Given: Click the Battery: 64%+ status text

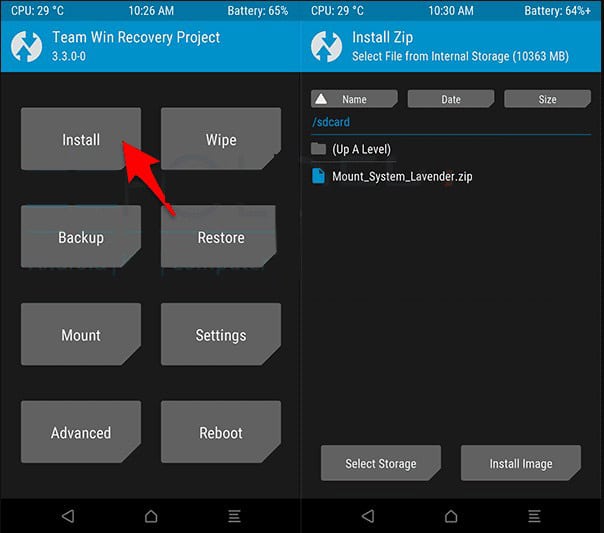Looking at the screenshot, I should click(x=557, y=10).
